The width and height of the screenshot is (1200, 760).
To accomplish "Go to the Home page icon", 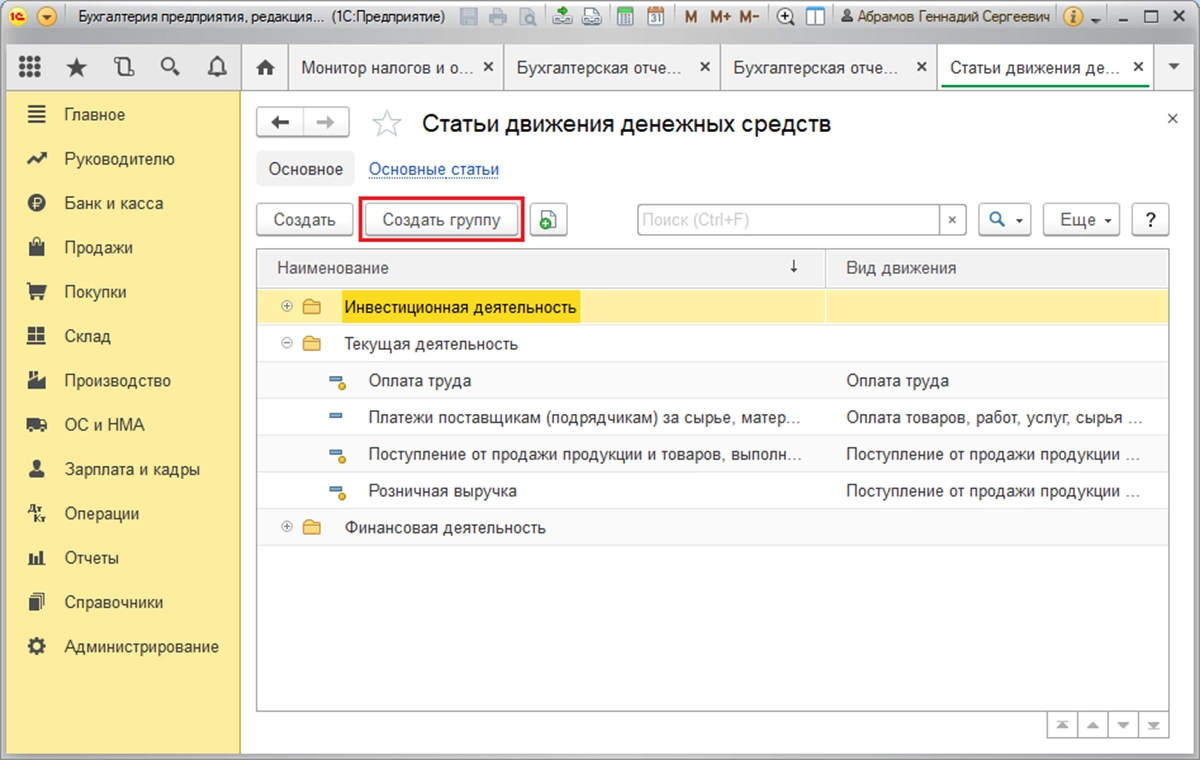I will click(x=265, y=68).
